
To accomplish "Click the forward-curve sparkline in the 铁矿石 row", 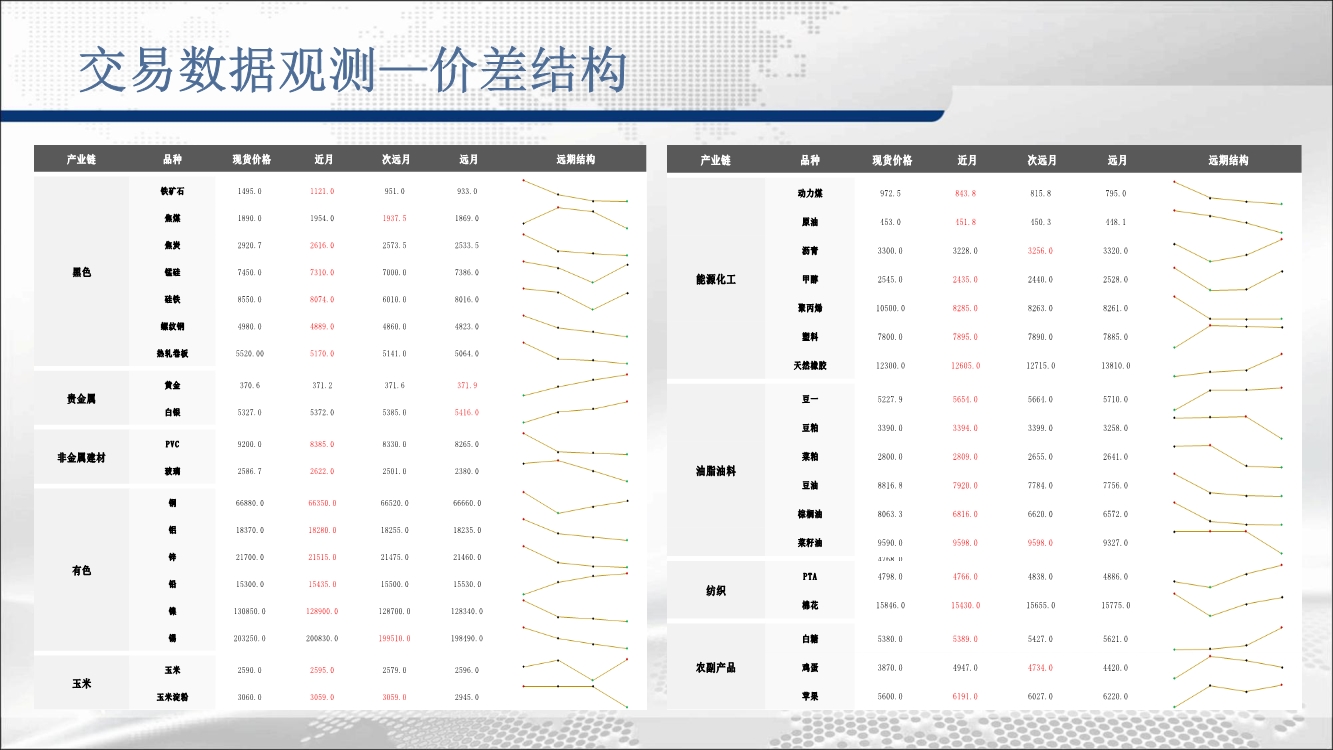I will (x=575, y=192).
